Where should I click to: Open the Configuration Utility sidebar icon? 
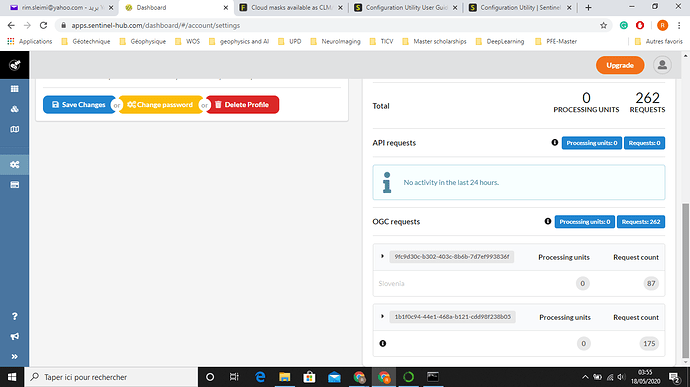pos(15,109)
